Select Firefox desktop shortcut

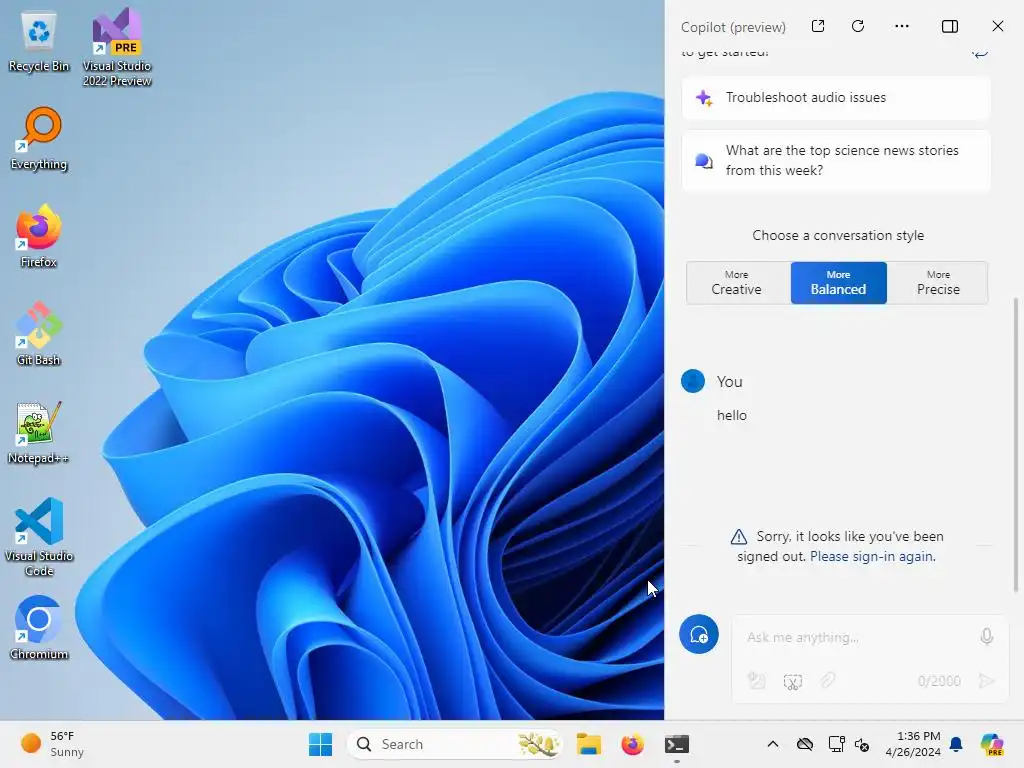tap(39, 236)
